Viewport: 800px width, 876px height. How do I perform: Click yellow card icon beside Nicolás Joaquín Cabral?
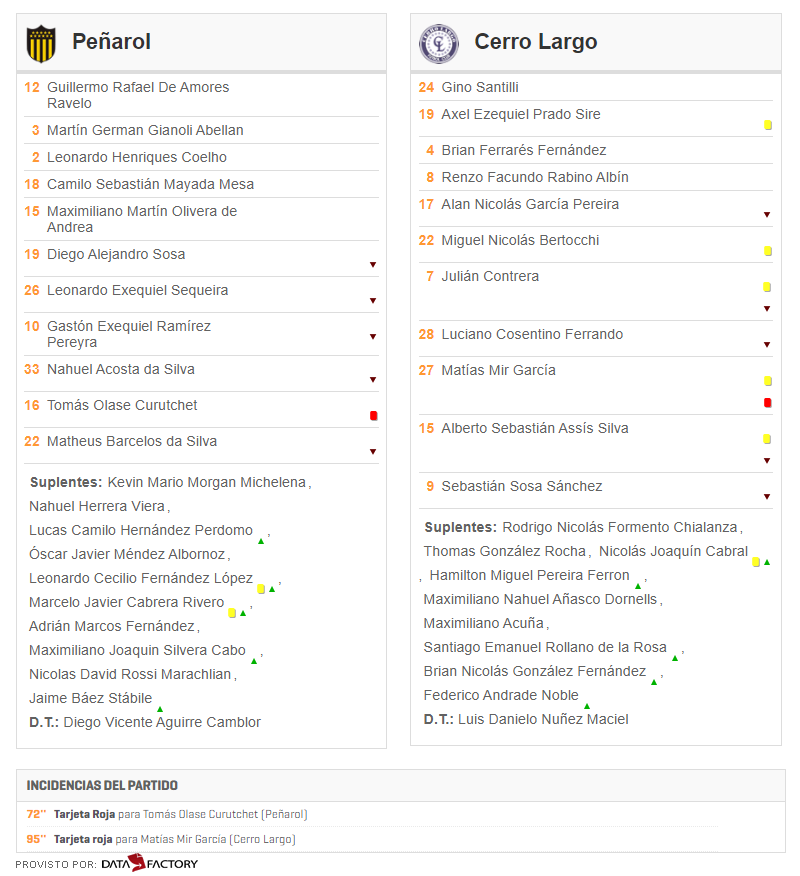tap(756, 562)
